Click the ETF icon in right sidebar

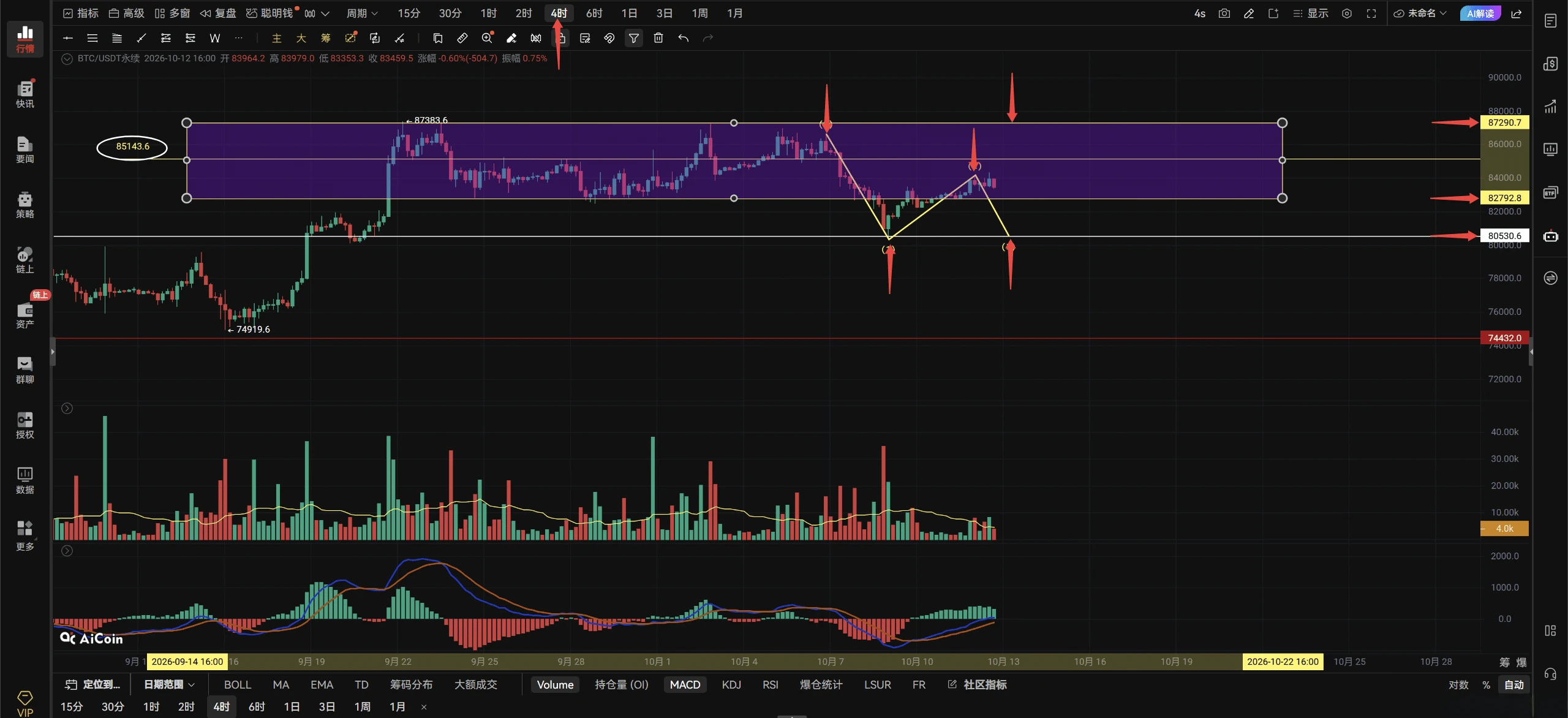[x=1550, y=192]
